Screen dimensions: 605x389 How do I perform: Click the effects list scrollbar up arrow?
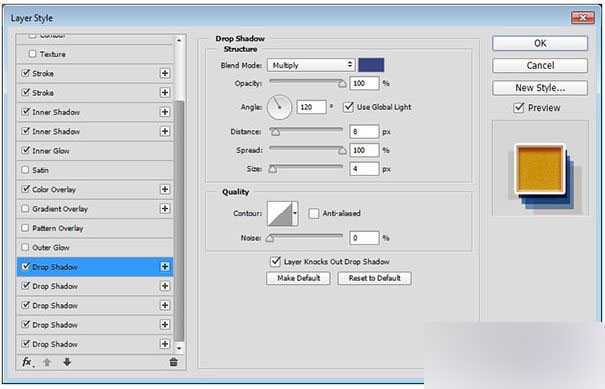[179, 40]
